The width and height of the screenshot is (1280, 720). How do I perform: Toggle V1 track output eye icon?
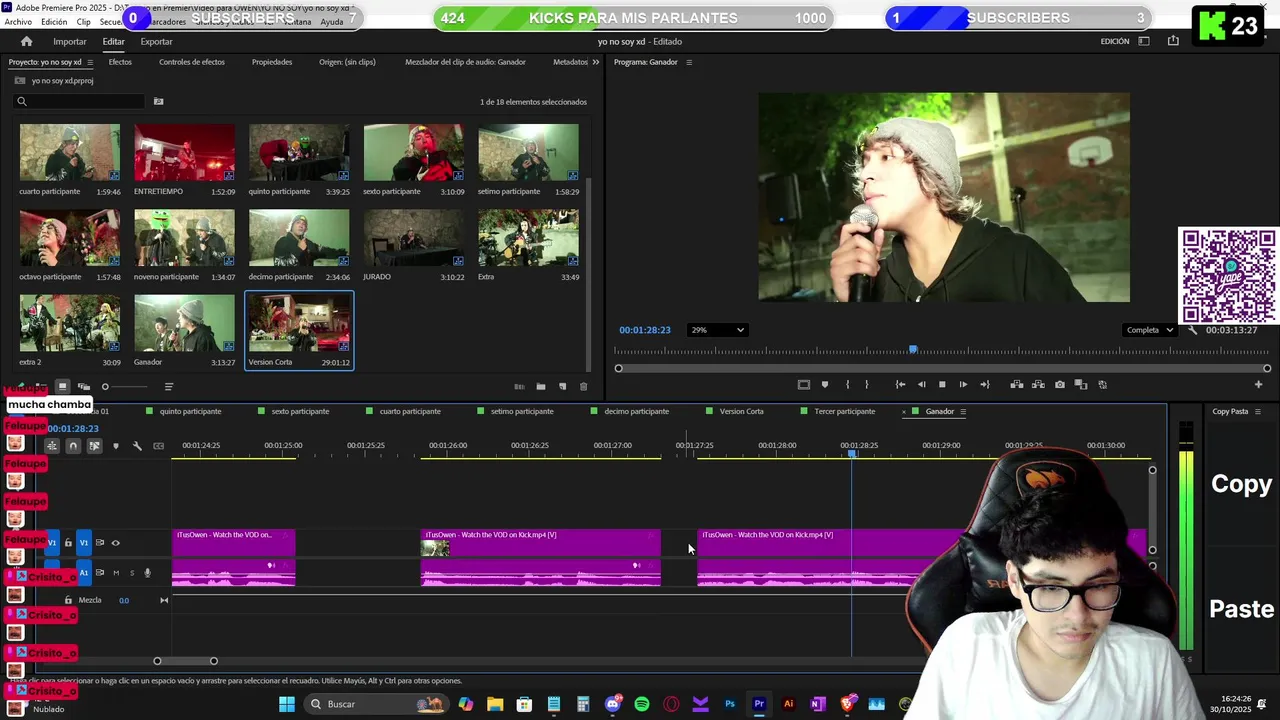click(115, 543)
